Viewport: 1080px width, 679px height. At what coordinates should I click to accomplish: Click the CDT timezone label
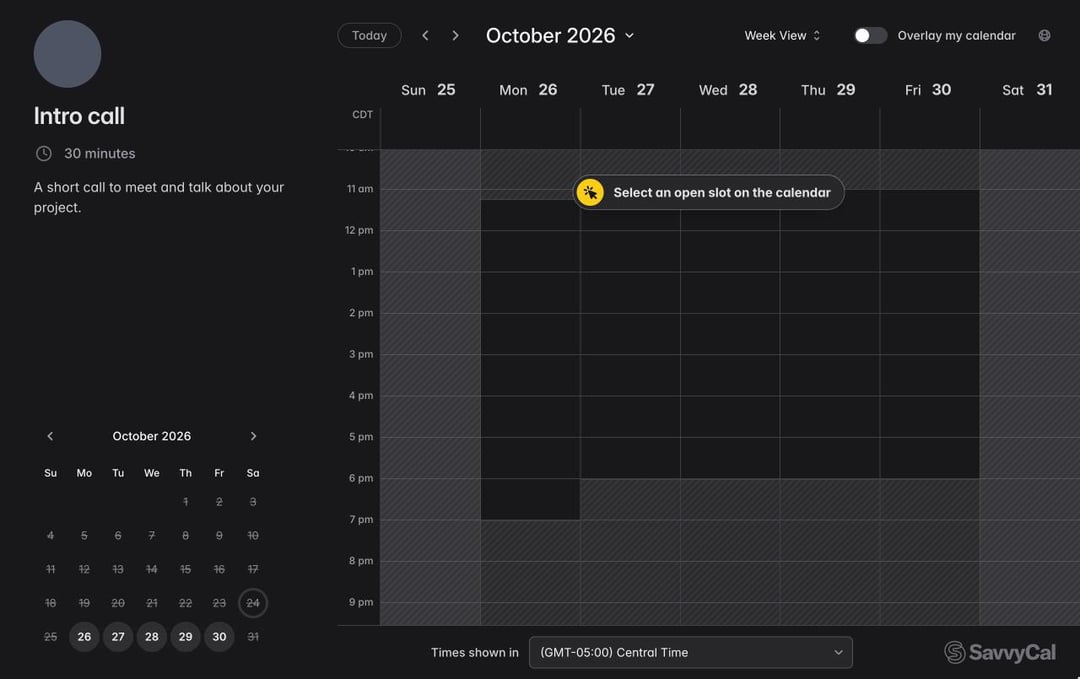click(x=362, y=114)
